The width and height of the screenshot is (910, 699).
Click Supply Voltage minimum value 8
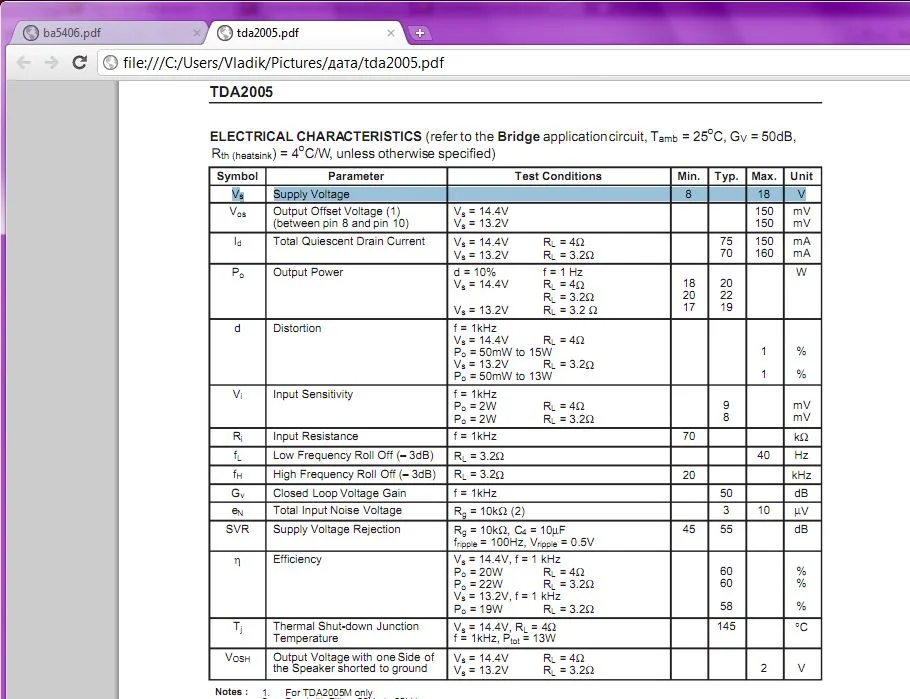coord(688,194)
